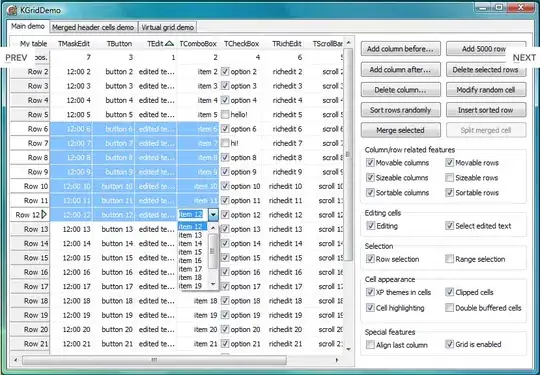Check the hello! checkbox in Row 5
Image resolution: width=540 pixels, height=375 pixels.
[x=225, y=114]
